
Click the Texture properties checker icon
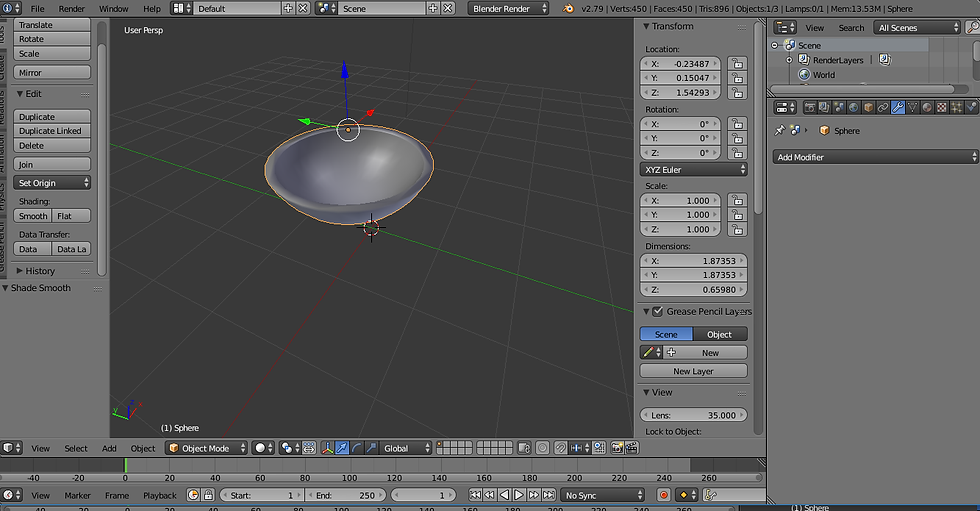point(941,107)
